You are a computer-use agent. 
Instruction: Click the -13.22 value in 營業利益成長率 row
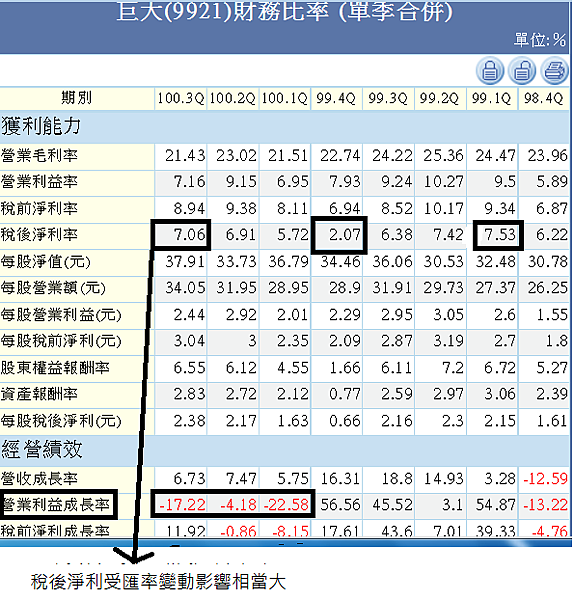click(x=545, y=505)
